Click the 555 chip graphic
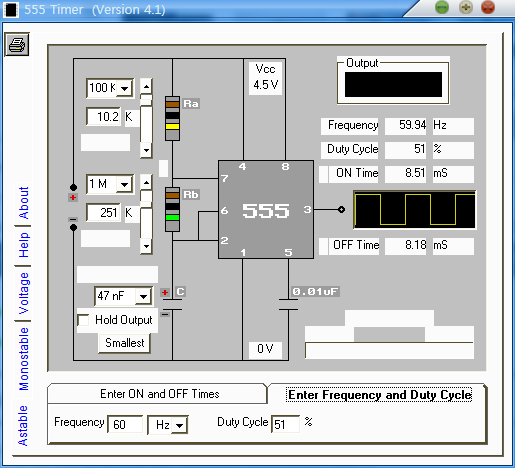Screen dimensions: 515x468 click(266, 210)
